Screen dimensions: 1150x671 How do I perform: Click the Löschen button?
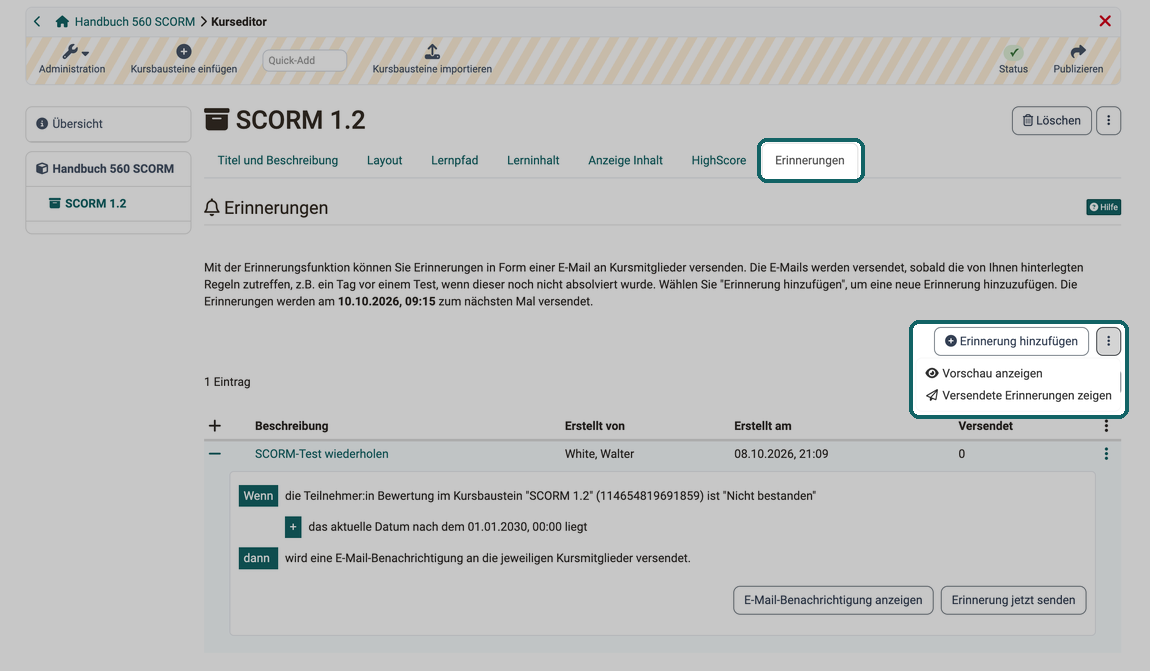coord(1051,120)
